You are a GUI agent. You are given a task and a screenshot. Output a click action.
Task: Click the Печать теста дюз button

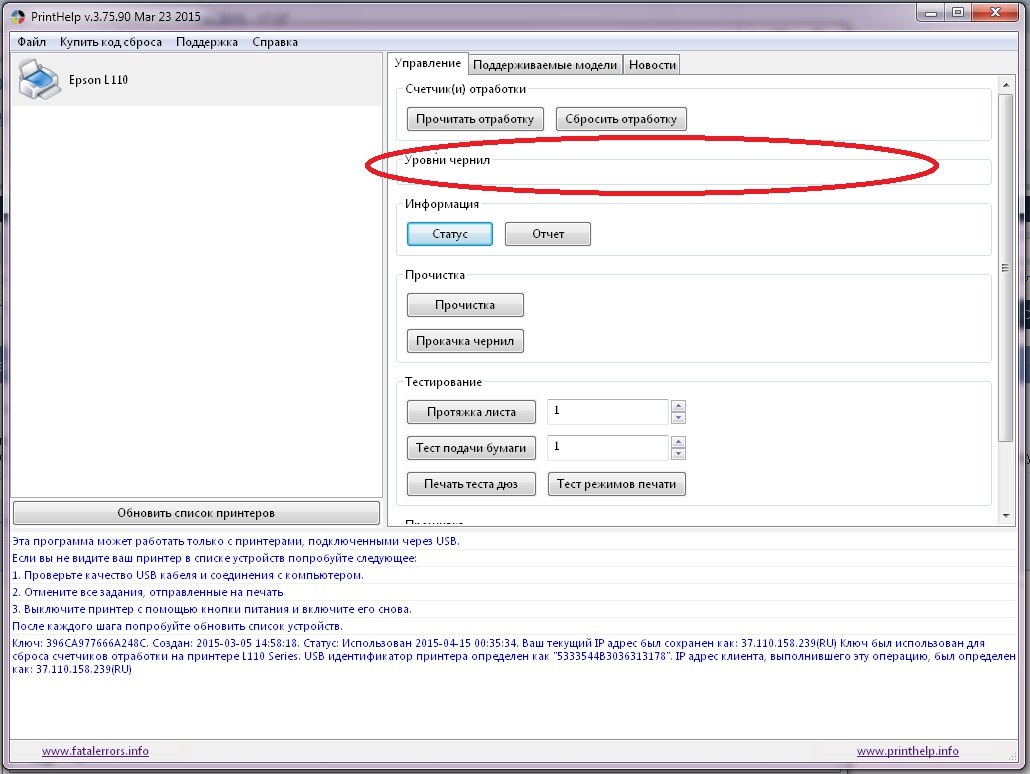pos(471,484)
